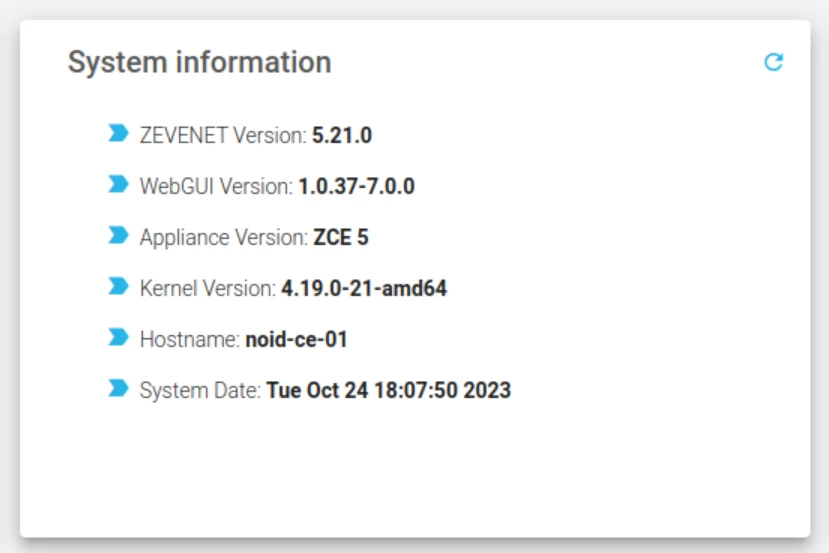Image resolution: width=829 pixels, height=553 pixels.
Task: Click the ZEVENET Version label
Action: [223, 135]
